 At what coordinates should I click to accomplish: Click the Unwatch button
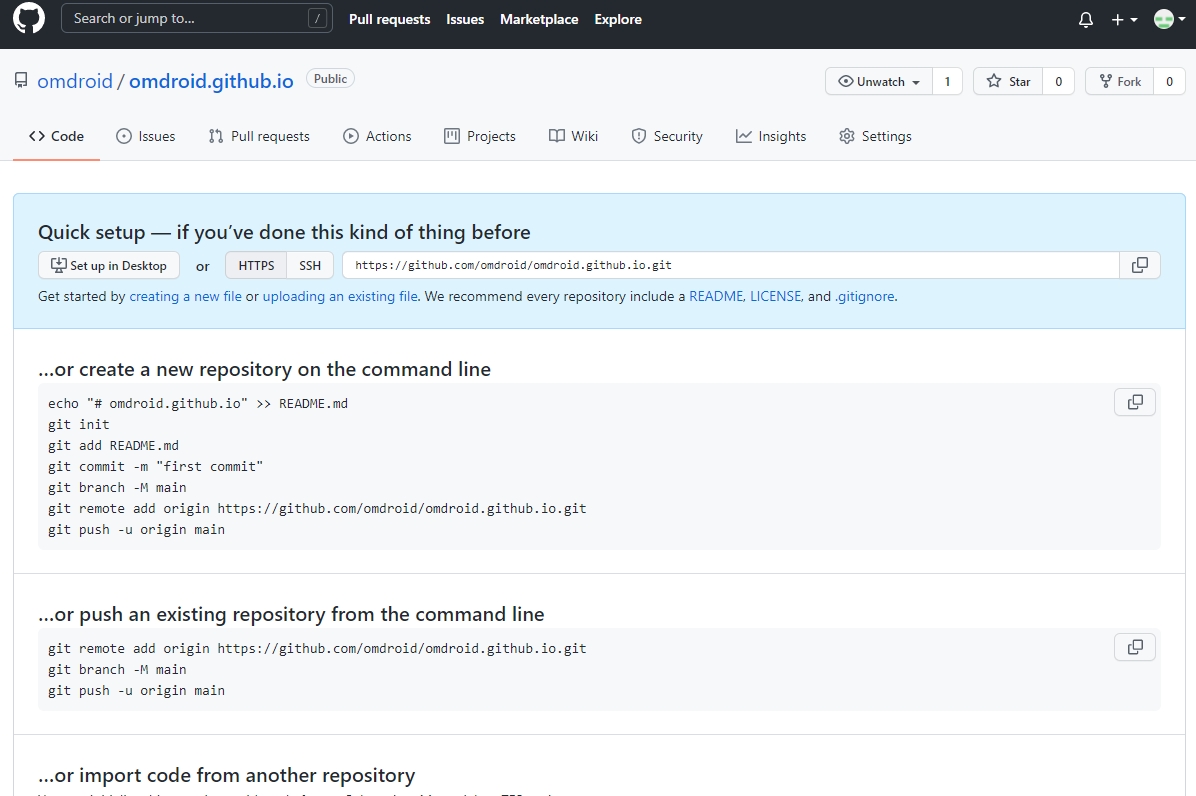click(x=879, y=82)
